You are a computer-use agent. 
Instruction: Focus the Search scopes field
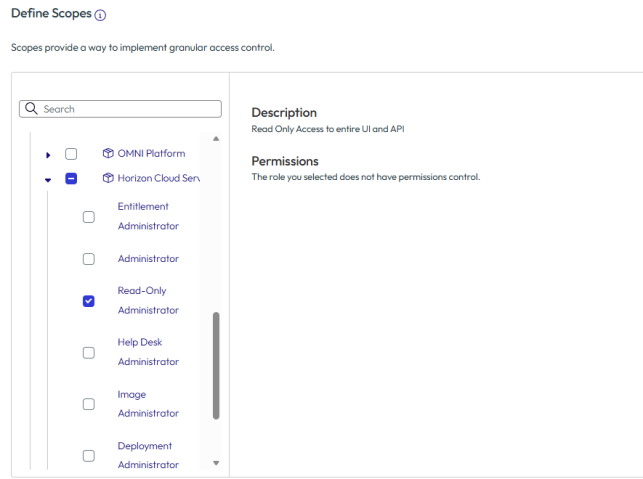click(x=120, y=109)
